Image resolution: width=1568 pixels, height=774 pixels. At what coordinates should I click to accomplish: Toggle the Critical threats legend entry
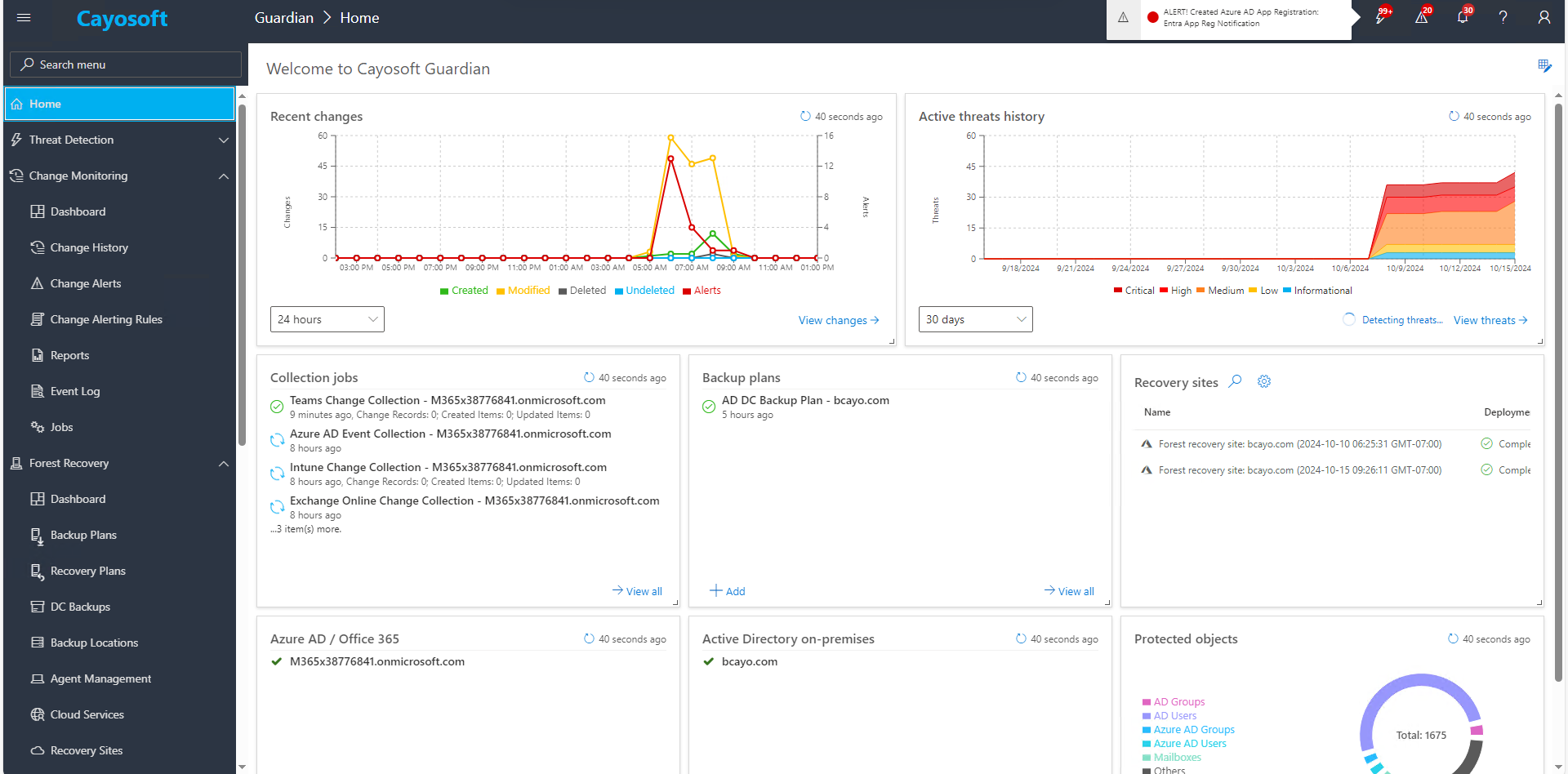click(1134, 291)
